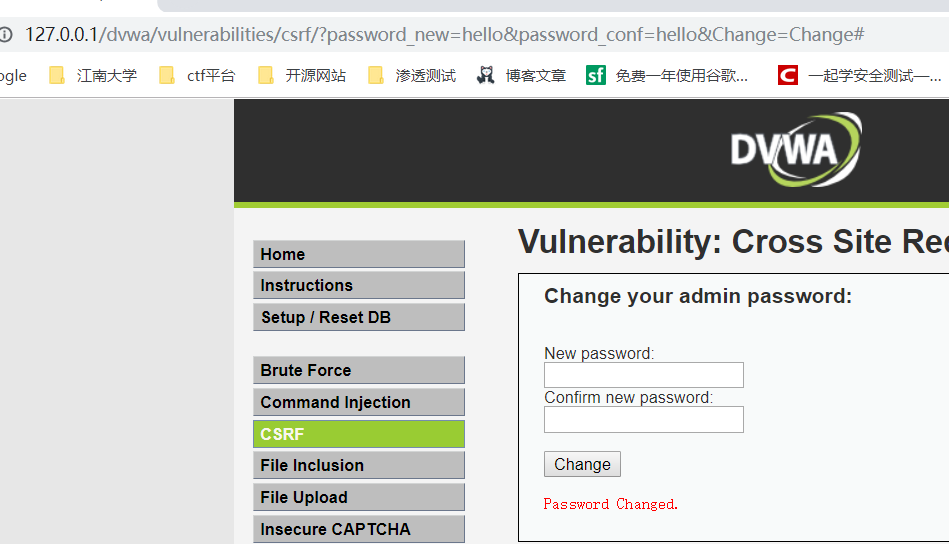Open the 渗透测试 bookmark folder
The width and height of the screenshot is (949, 544).
tap(412, 75)
